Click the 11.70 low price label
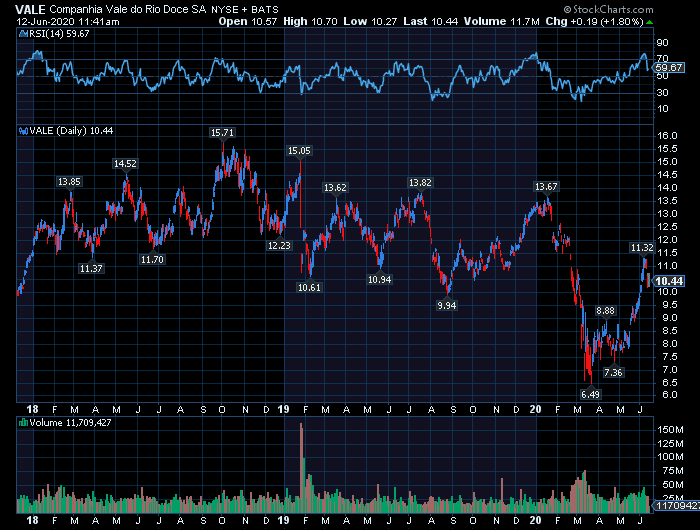This screenshot has height=530, width=700. coord(152,259)
